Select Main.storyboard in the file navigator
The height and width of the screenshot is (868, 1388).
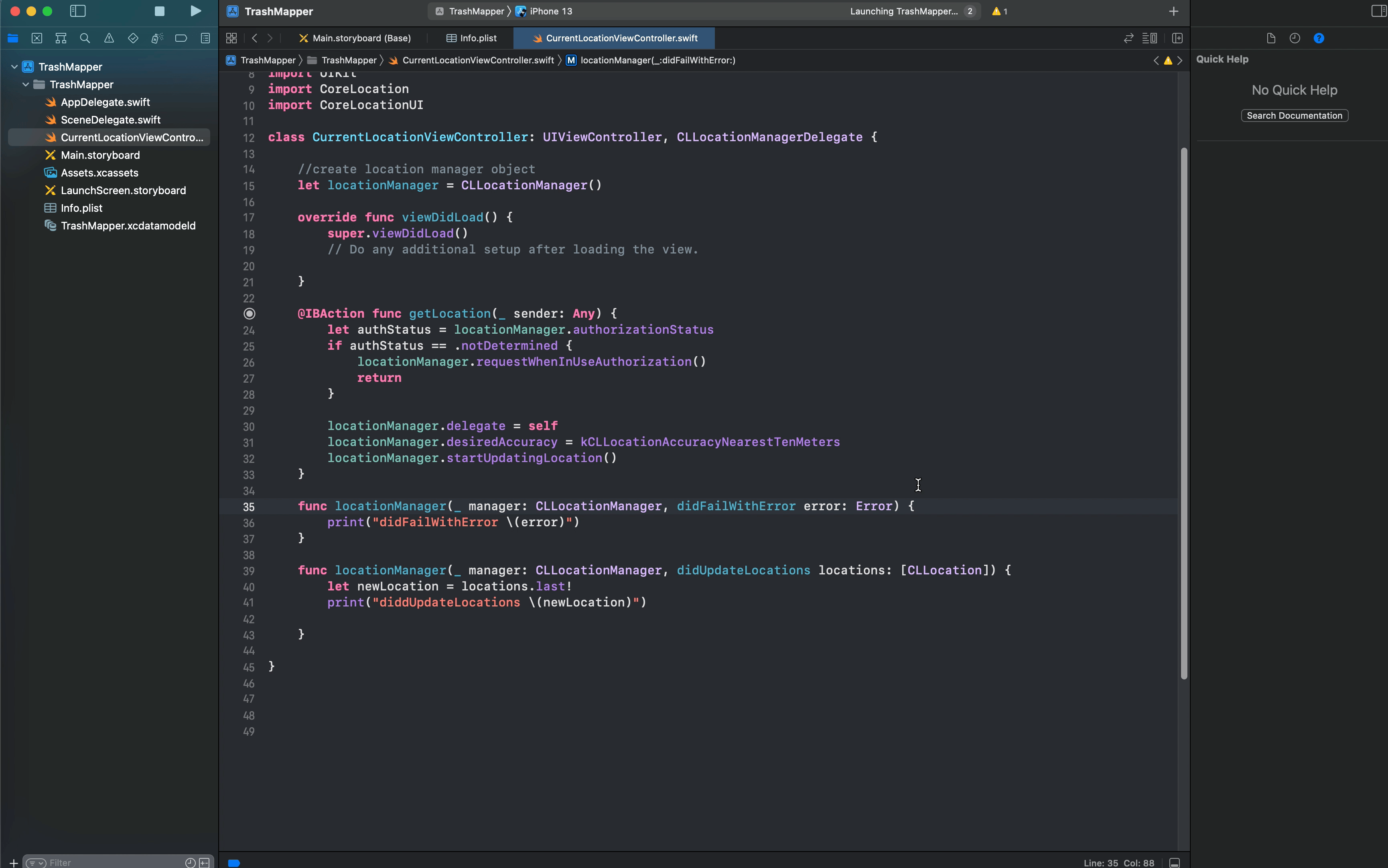[100, 155]
